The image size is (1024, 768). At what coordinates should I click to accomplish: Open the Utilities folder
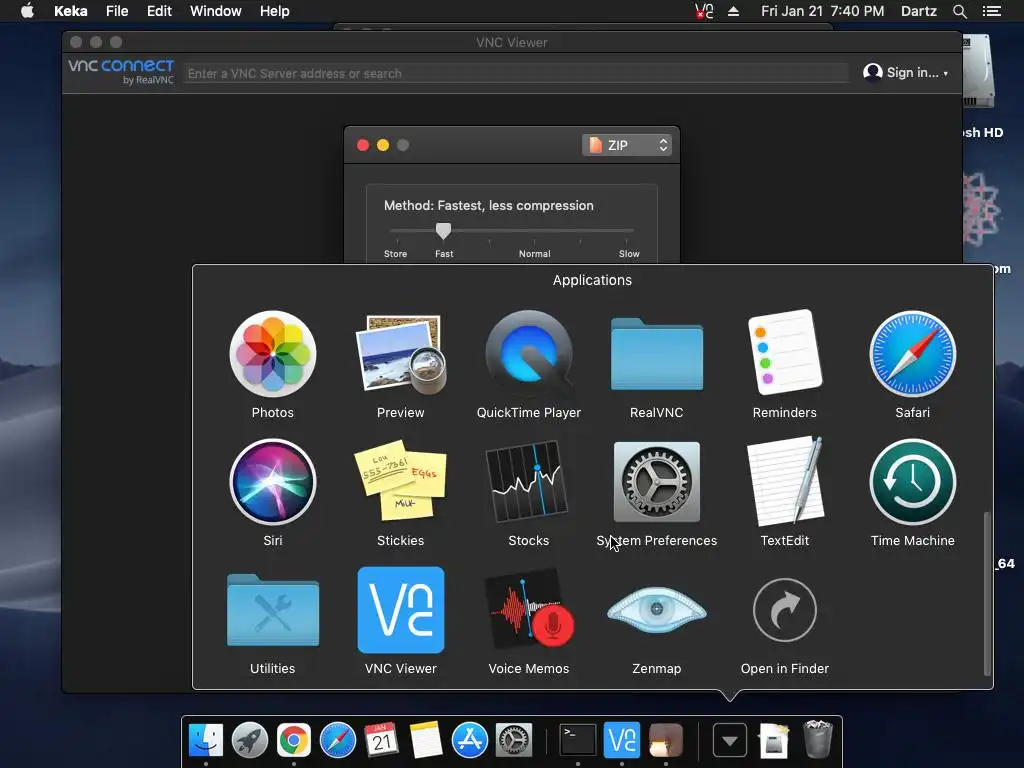click(x=273, y=610)
